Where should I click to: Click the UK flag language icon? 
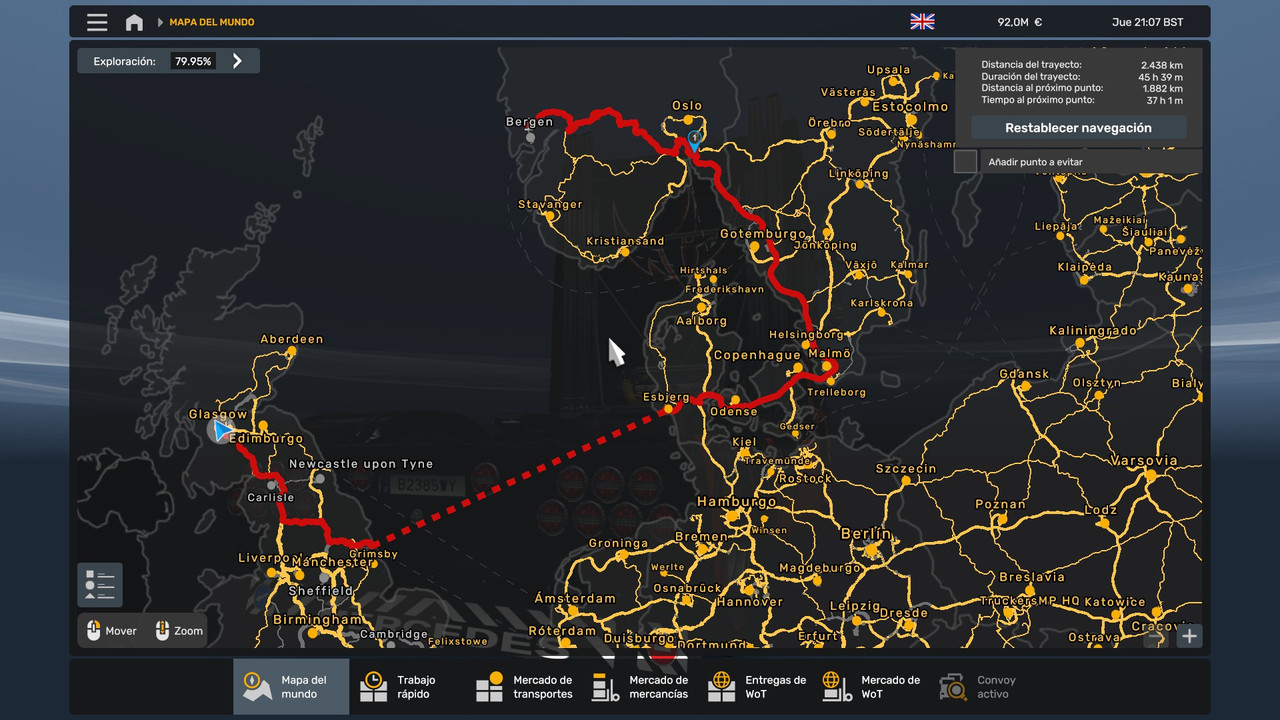click(922, 22)
